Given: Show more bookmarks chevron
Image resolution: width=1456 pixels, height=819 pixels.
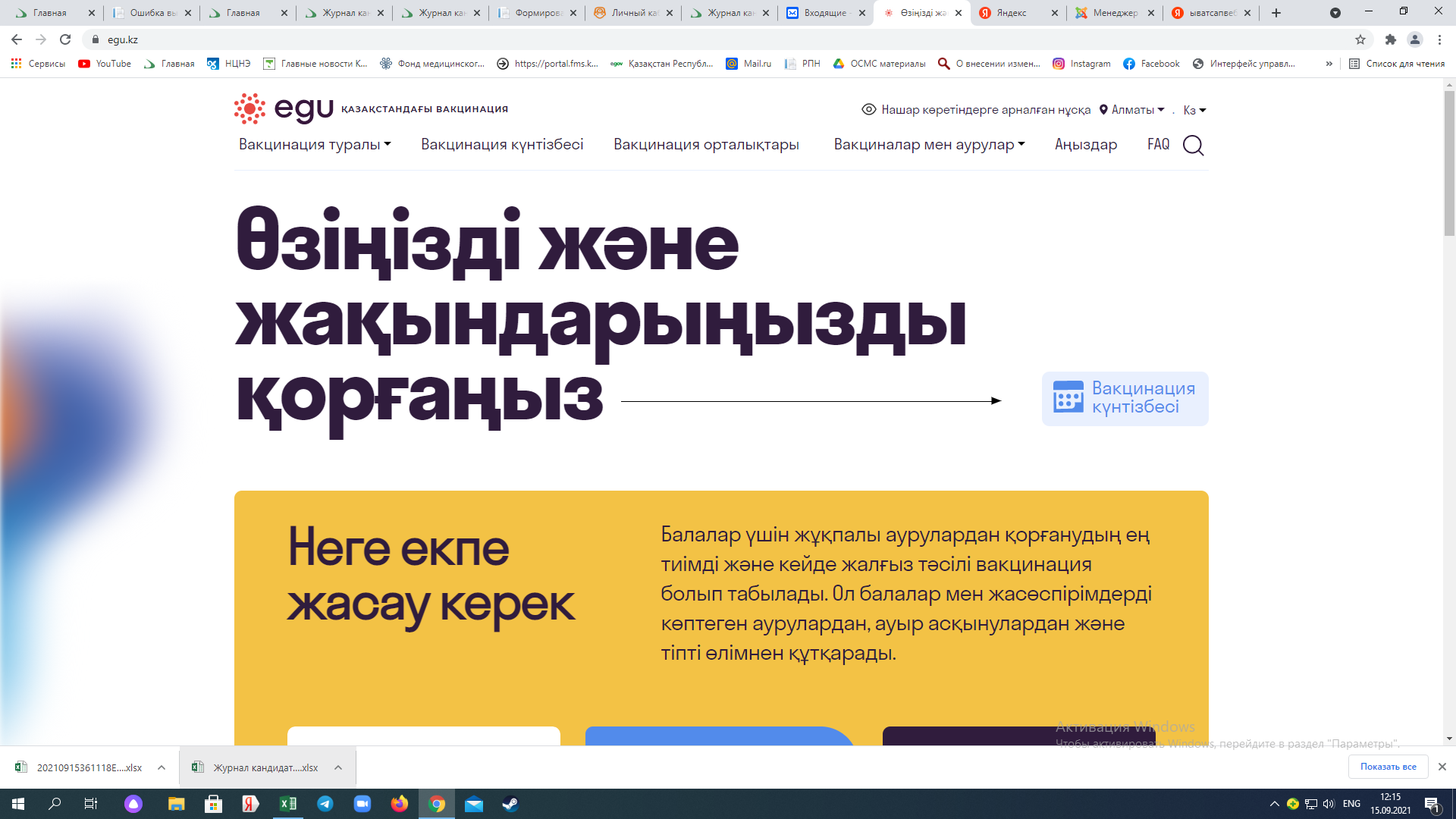Looking at the screenshot, I should [1329, 64].
